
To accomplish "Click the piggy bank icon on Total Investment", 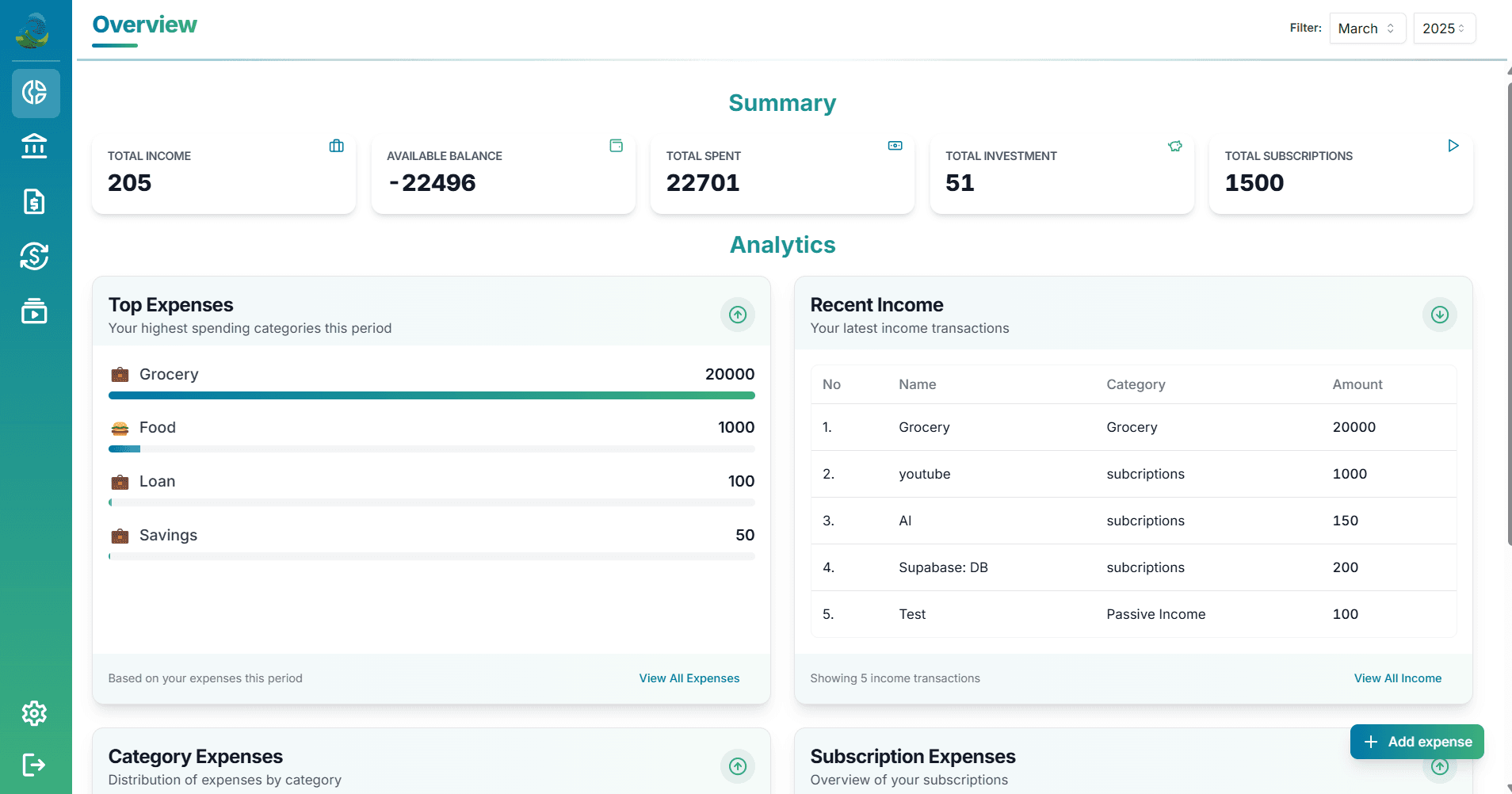I will point(1174,146).
